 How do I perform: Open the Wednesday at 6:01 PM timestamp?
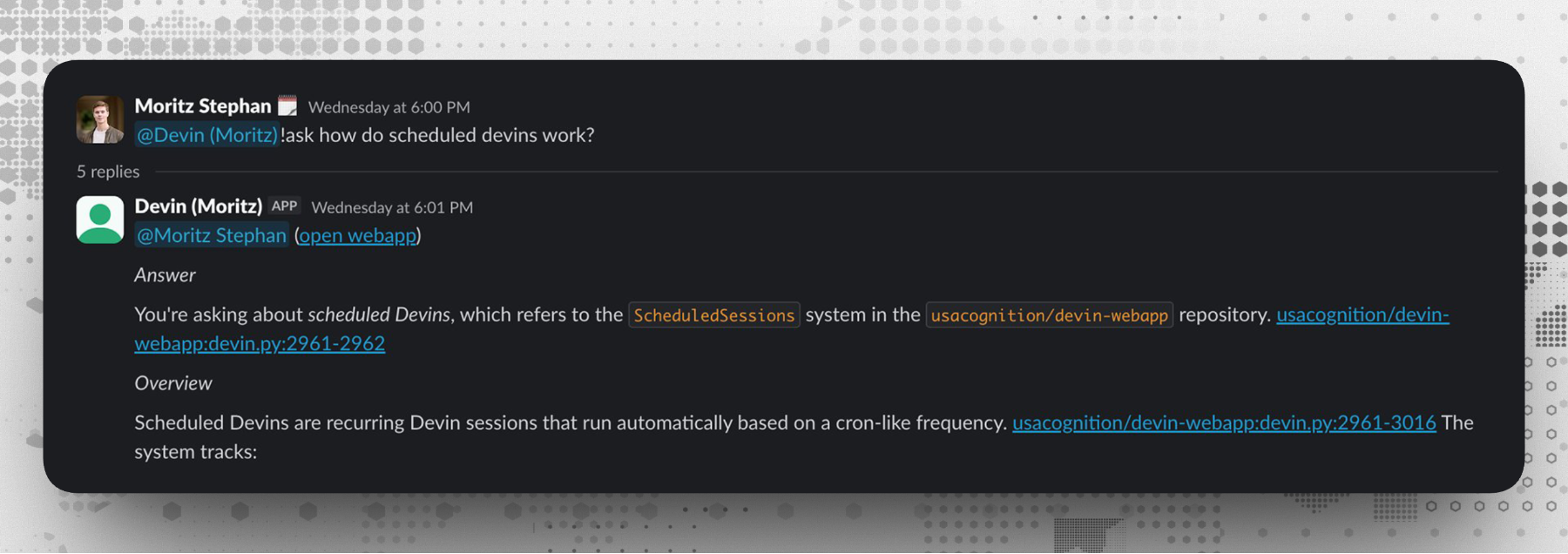[392, 207]
